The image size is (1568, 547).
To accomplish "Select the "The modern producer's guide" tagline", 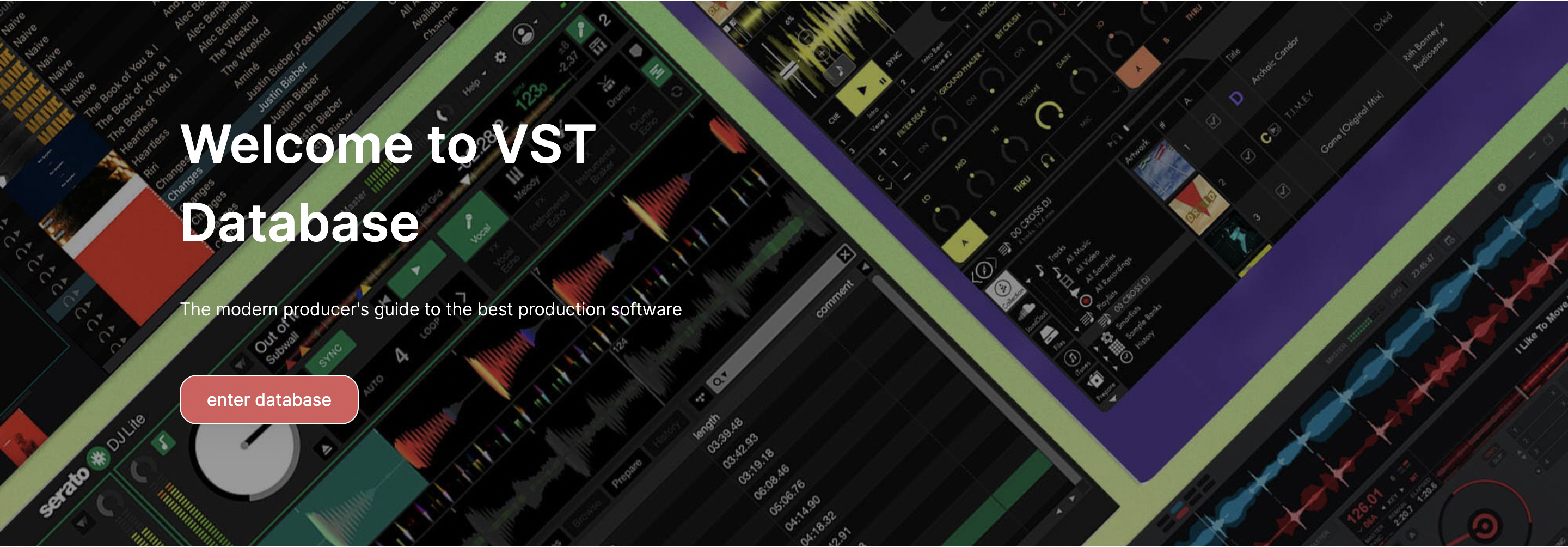I will [431, 309].
